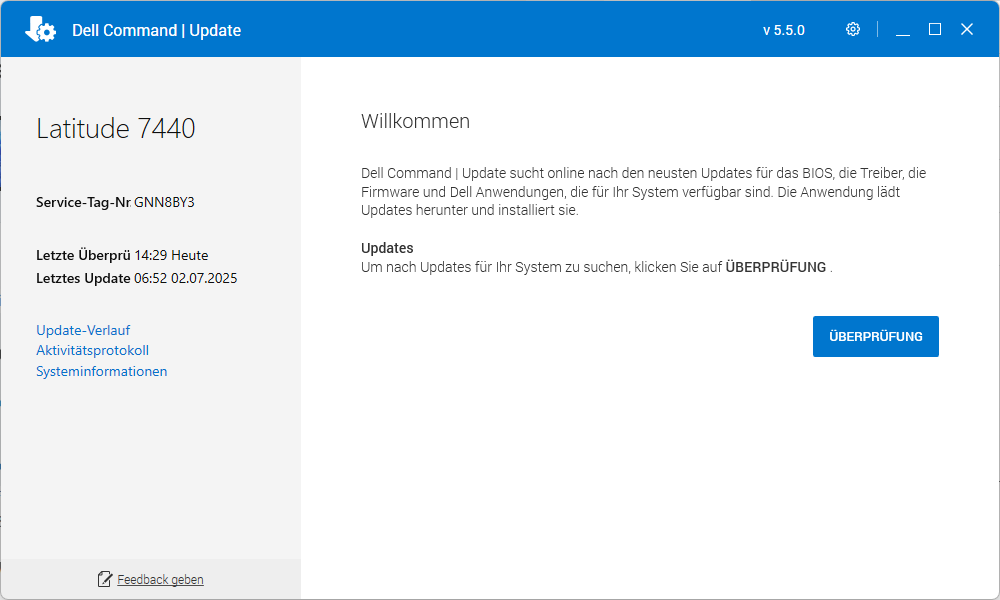Maximize the Dell Command Update window

point(935,30)
